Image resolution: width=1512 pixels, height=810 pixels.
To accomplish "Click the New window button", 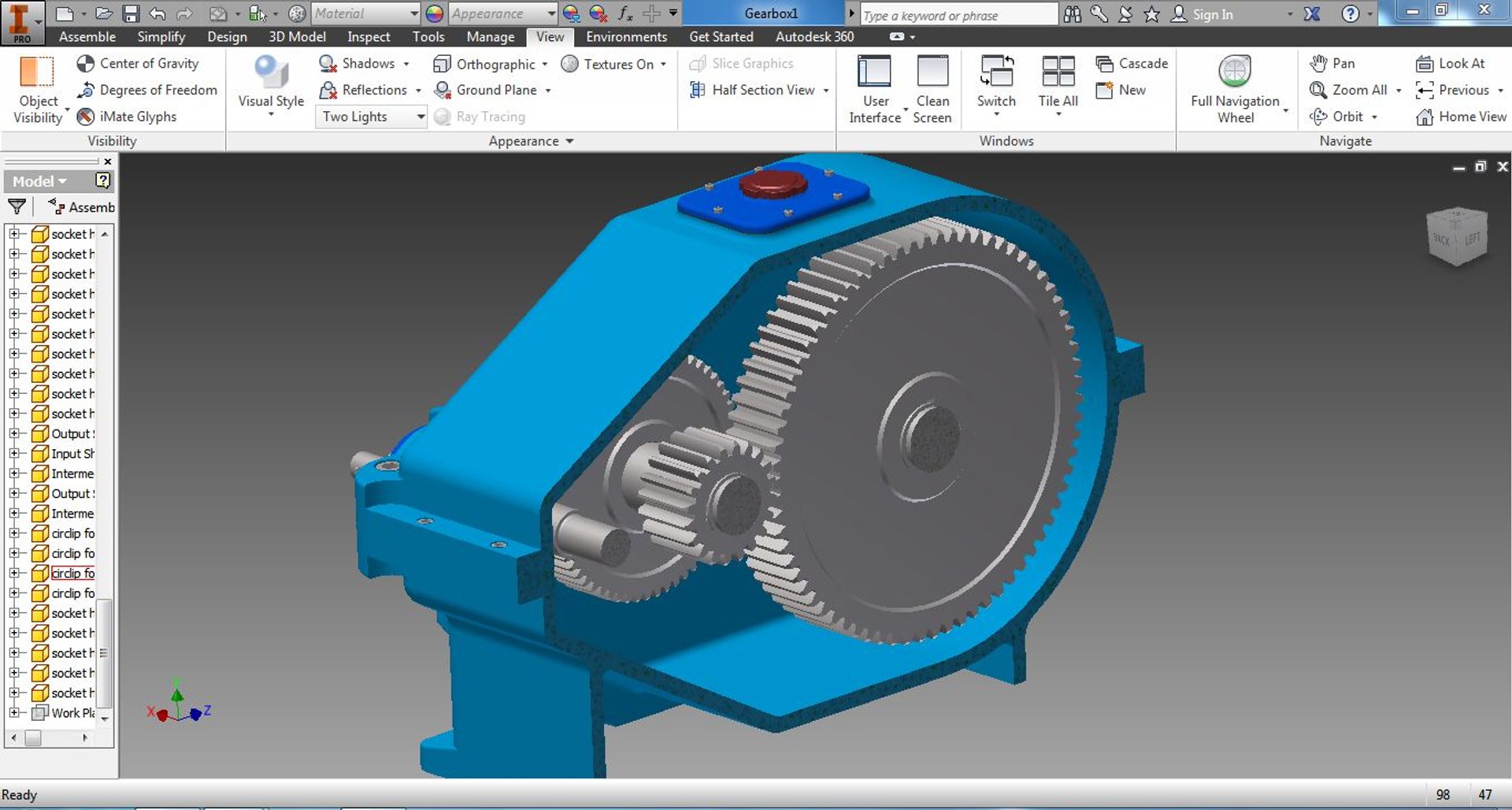I will click(x=1121, y=90).
